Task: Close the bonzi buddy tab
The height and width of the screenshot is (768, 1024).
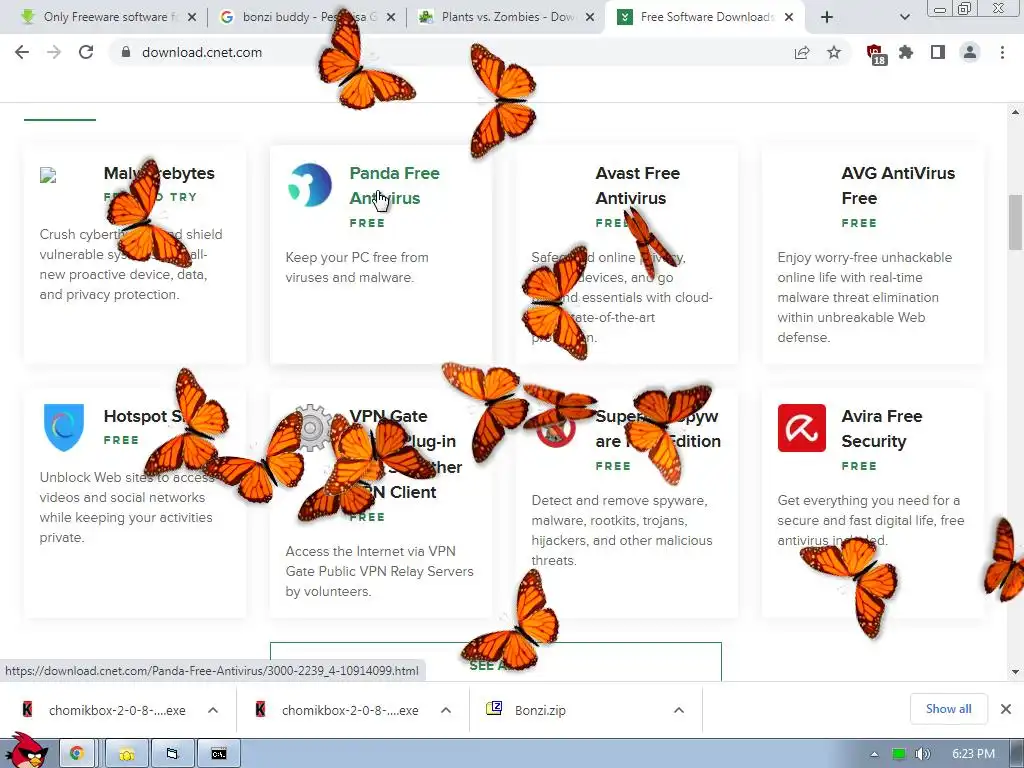Action: (x=391, y=18)
